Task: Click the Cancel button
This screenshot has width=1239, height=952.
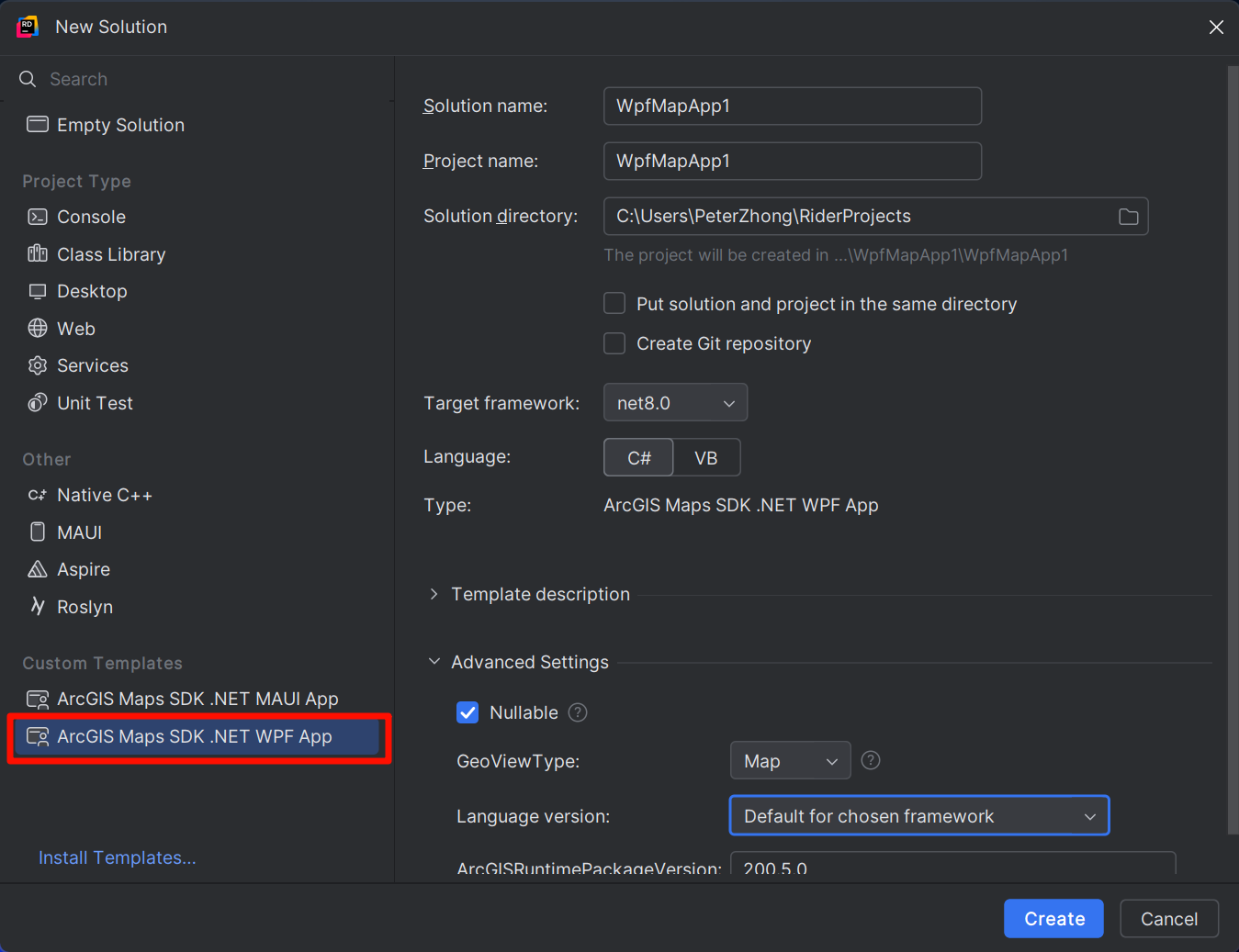Action: pyautogui.click(x=1169, y=918)
